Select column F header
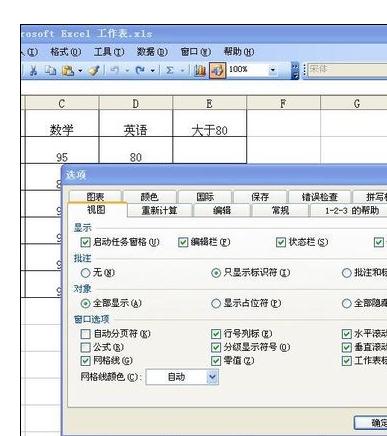Image resolution: width=387 pixels, height=436 pixels. point(283,103)
